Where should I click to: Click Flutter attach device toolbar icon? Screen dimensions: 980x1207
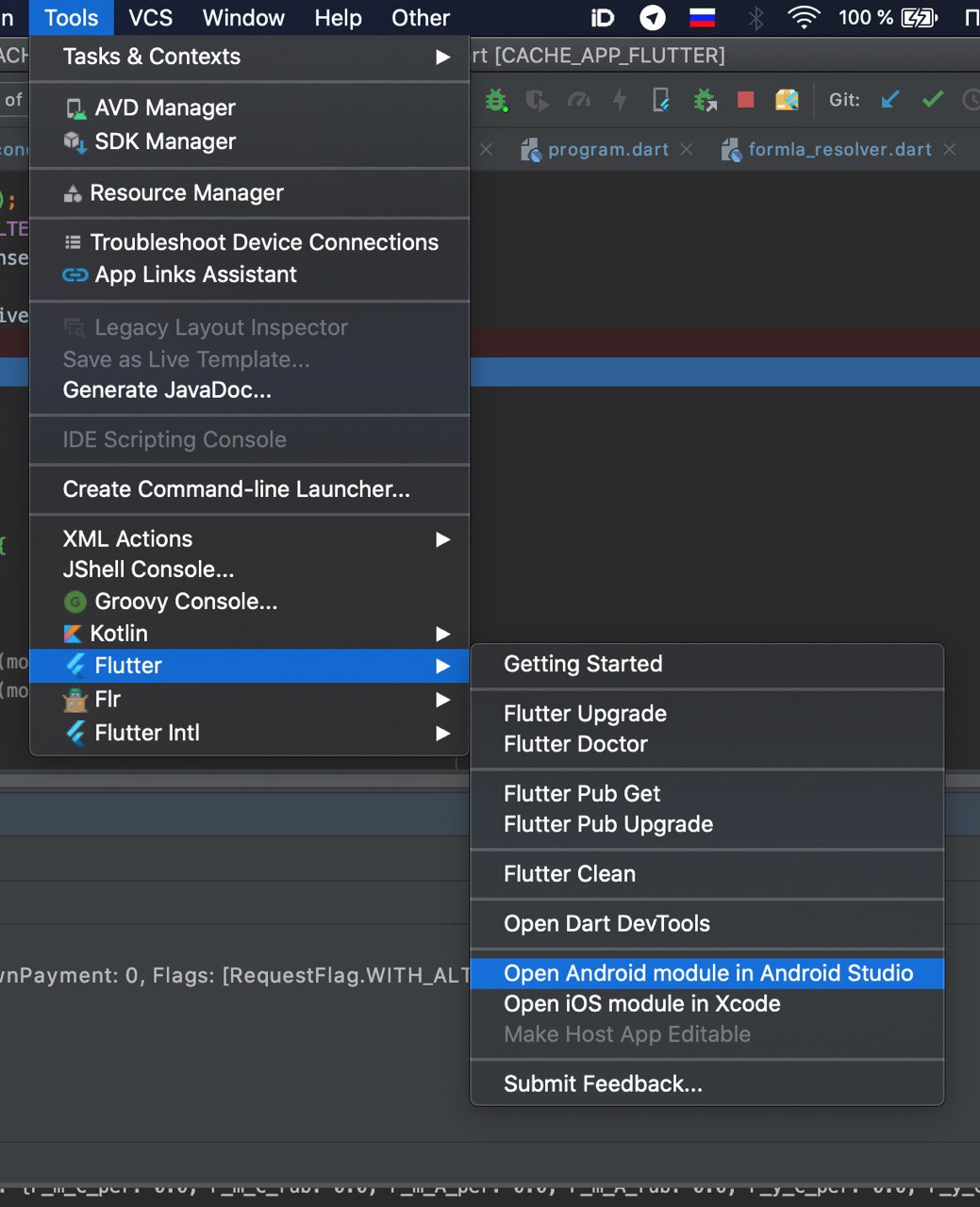[662, 100]
